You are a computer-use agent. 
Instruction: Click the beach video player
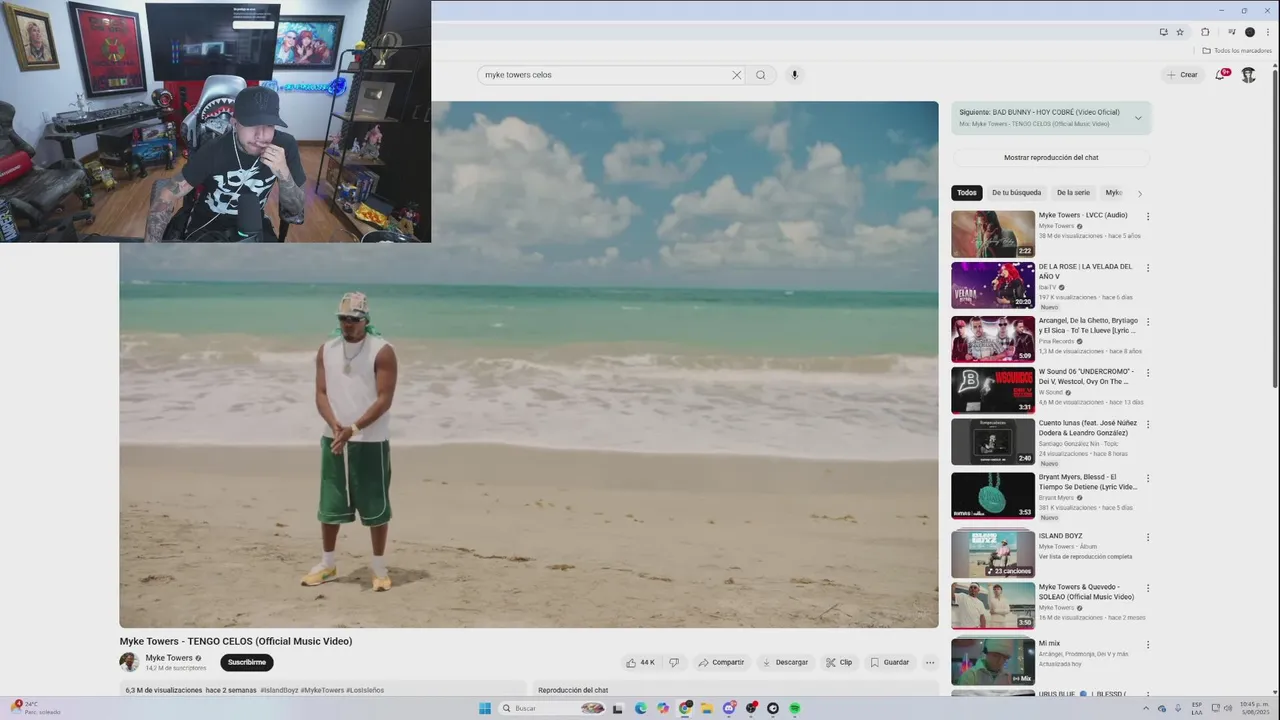tap(529, 365)
